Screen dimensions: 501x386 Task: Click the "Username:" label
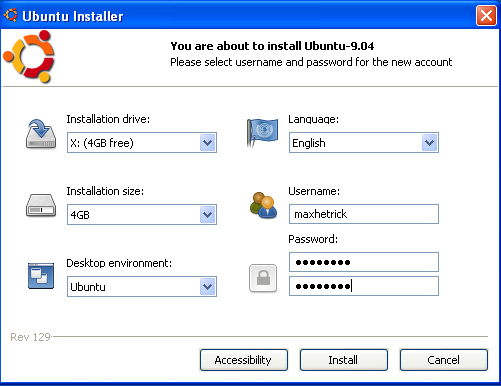(x=314, y=191)
